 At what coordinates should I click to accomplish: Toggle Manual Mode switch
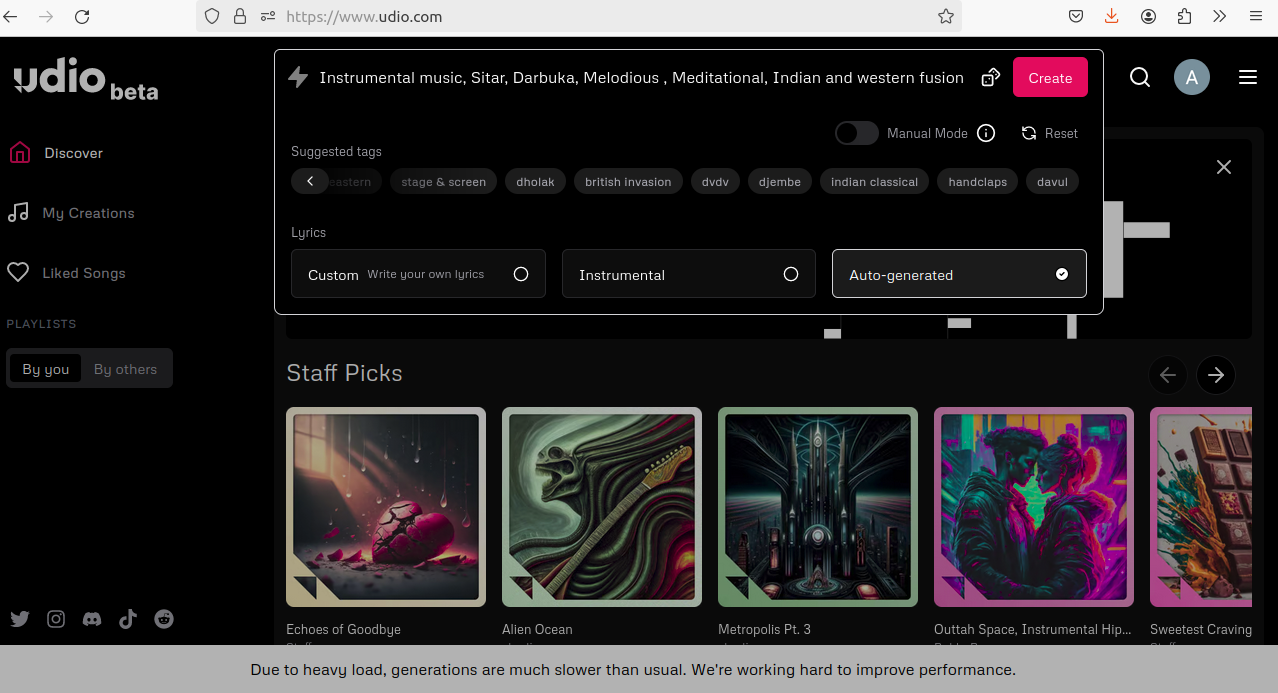tap(857, 133)
